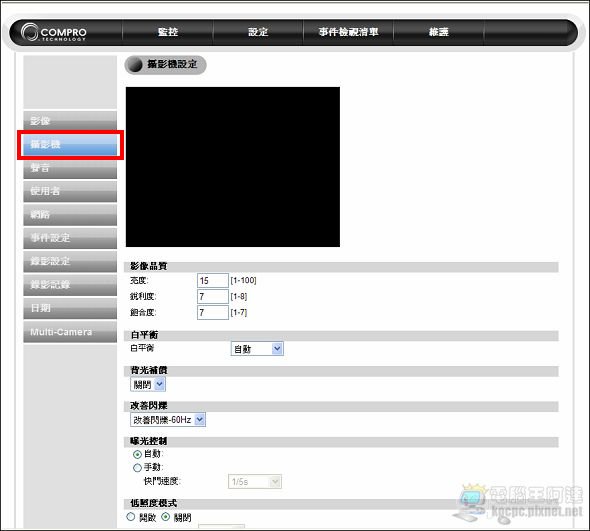590x531 pixels.
Task: Select the 關閉 low-light mode radio
Action: 166,517
